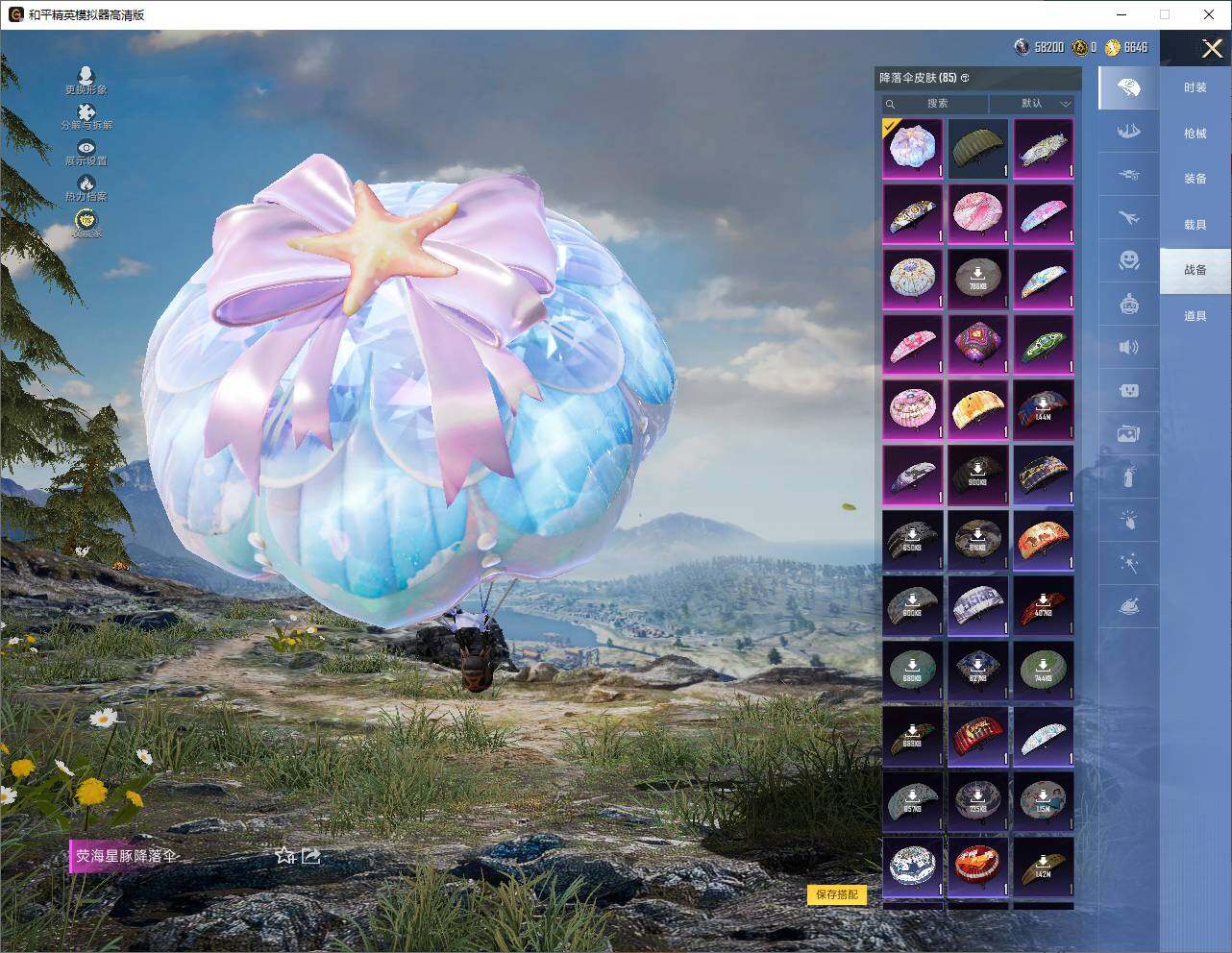Download the 689KB parachute skin

pyautogui.click(x=913, y=736)
